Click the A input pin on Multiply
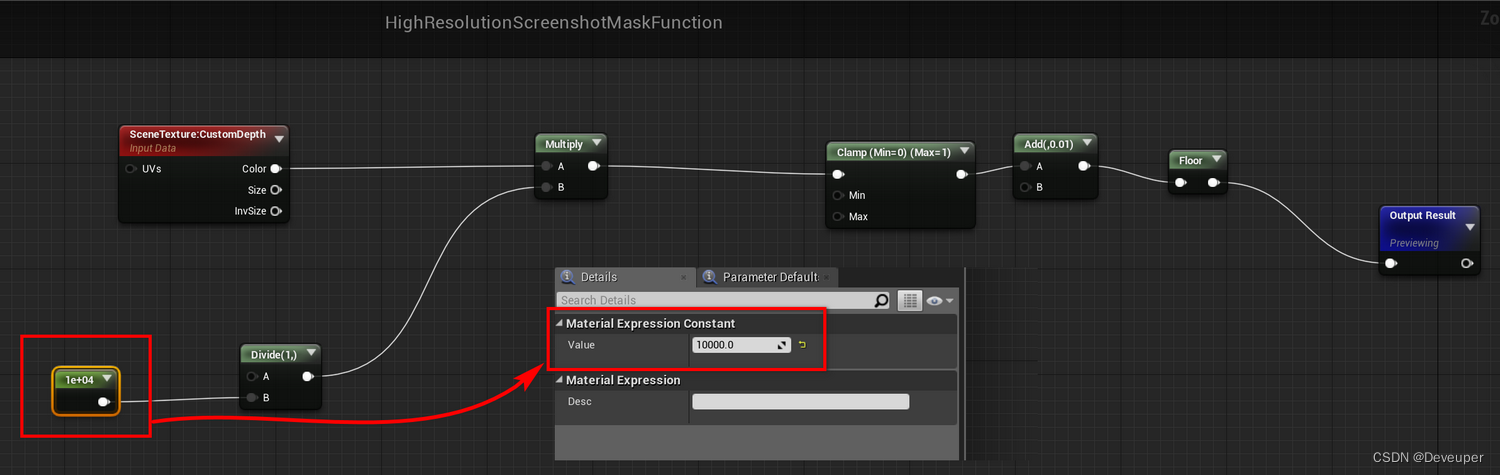The height and width of the screenshot is (475, 1500). (546, 166)
